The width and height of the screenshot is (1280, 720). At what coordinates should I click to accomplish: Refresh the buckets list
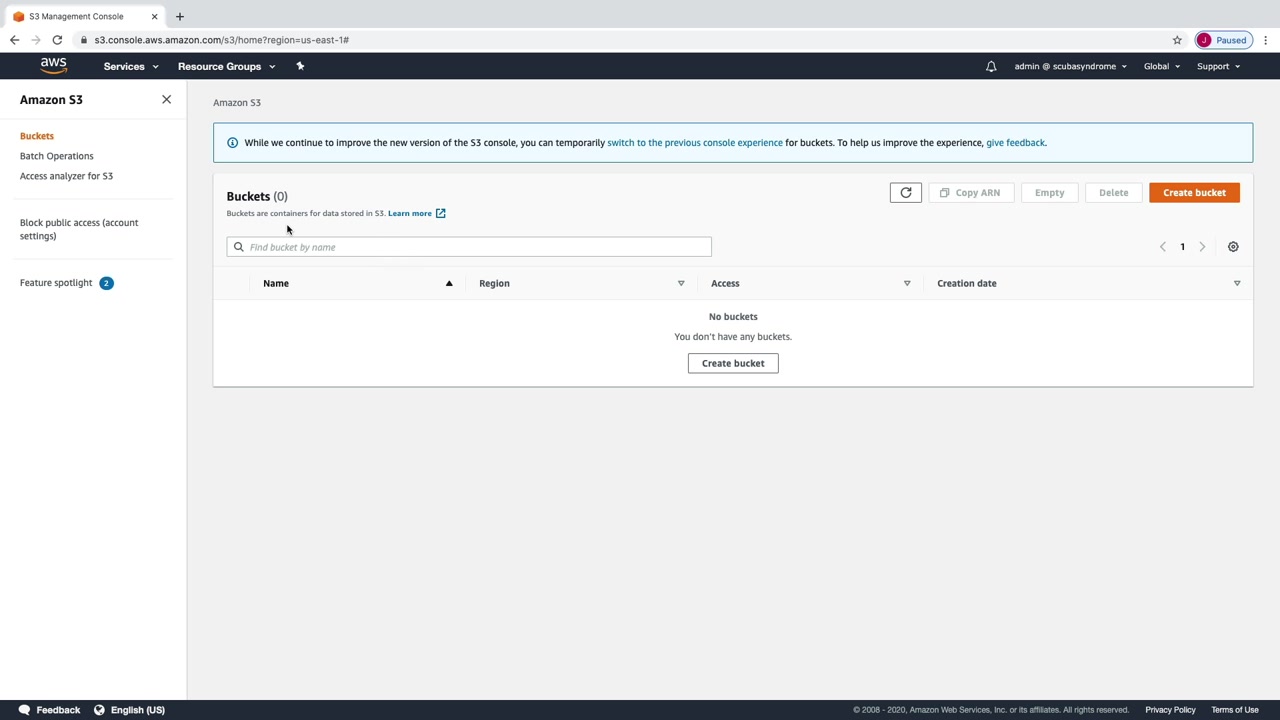[x=906, y=193]
